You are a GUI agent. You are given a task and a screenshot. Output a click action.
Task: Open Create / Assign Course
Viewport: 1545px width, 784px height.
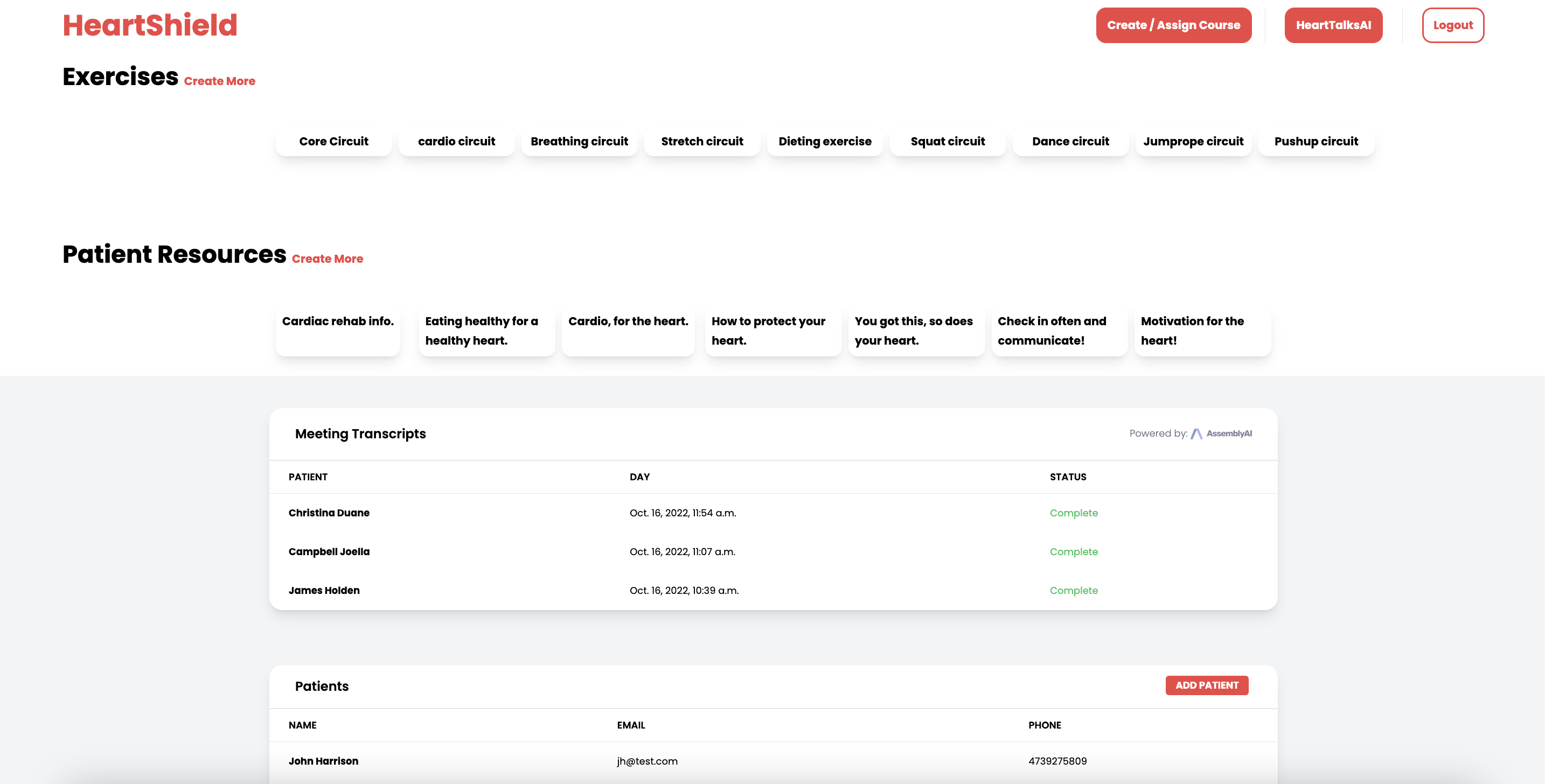point(1173,25)
